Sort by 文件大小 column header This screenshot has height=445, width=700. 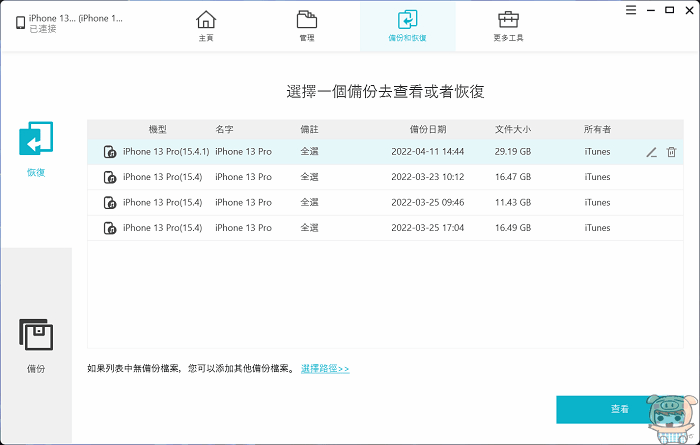pos(513,130)
